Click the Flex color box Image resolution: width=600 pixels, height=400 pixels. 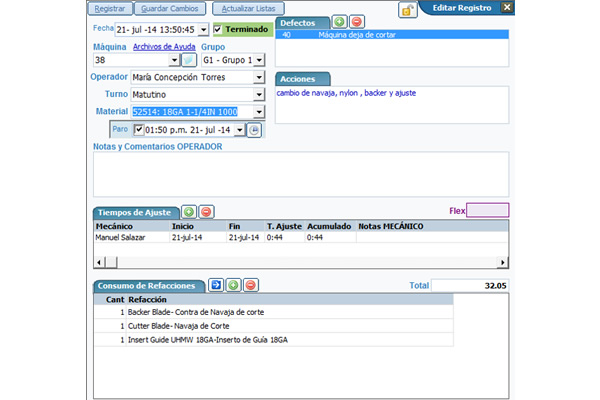pyautogui.click(x=487, y=210)
